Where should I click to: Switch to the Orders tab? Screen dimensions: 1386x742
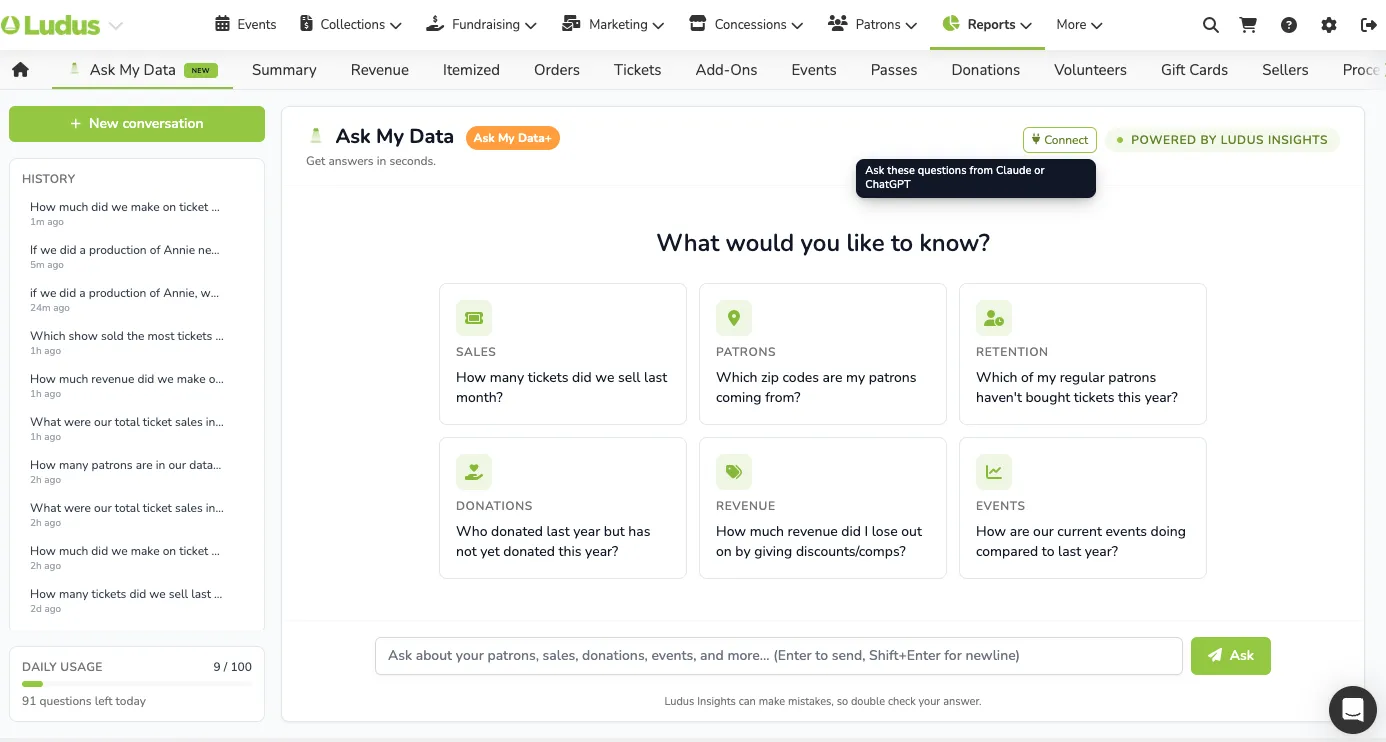tap(557, 70)
